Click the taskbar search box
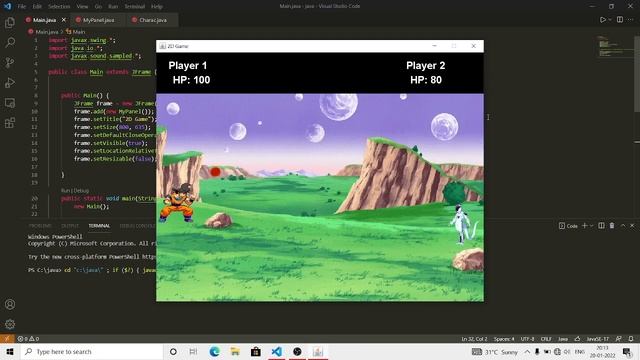The width and height of the screenshot is (640, 360). point(91,351)
